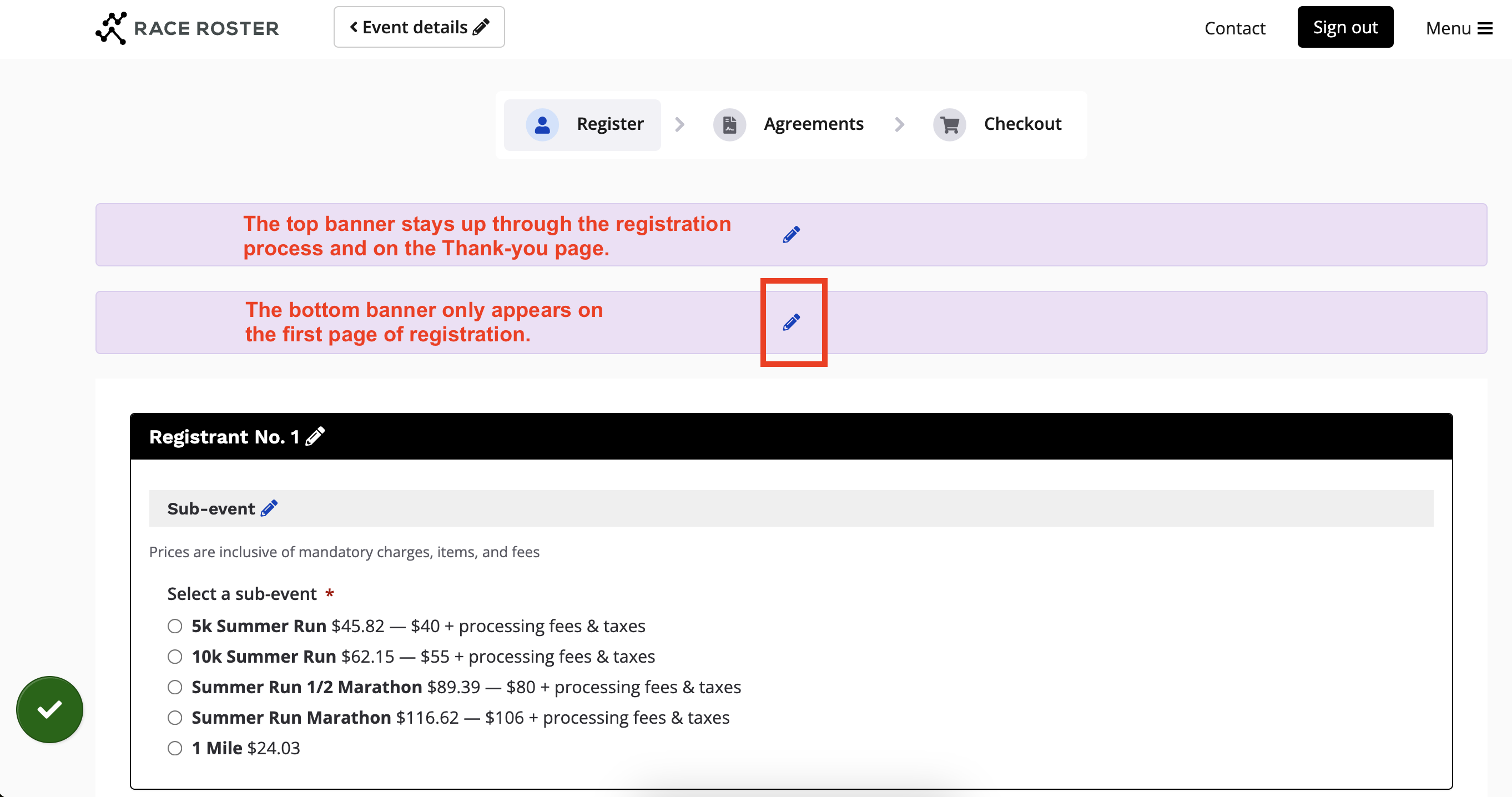Image resolution: width=1512 pixels, height=797 pixels.
Task: Click the bottom banner edit pencil
Action: (x=790, y=322)
